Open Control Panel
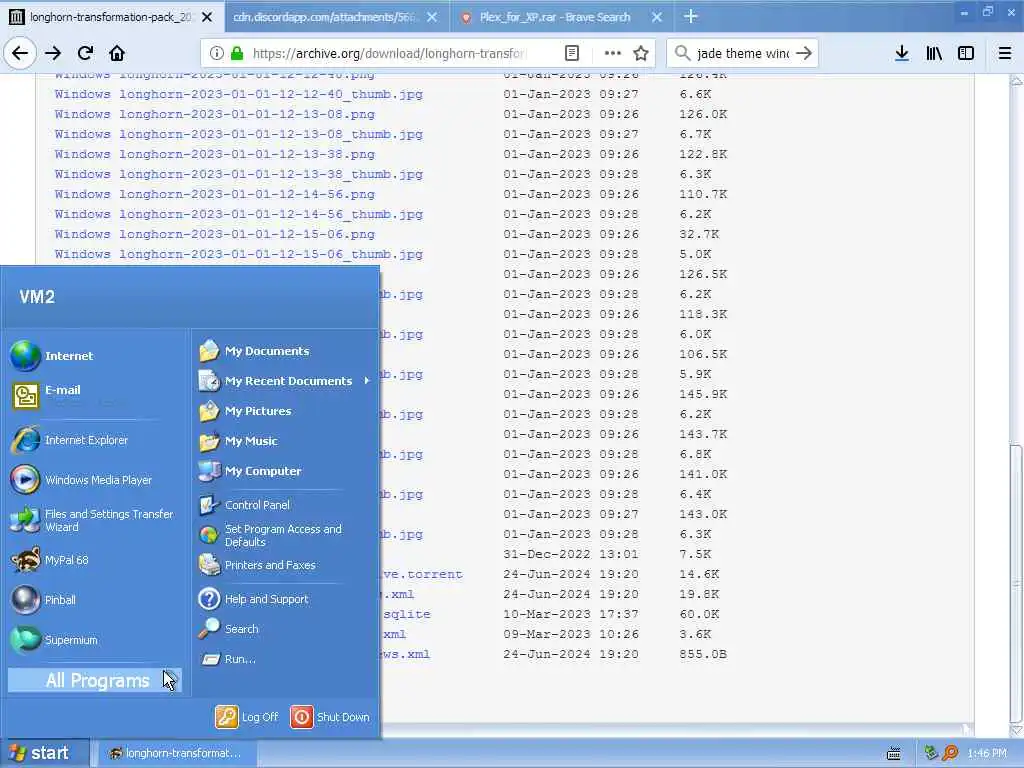This screenshot has width=1024, height=768. tap(245, 505)
